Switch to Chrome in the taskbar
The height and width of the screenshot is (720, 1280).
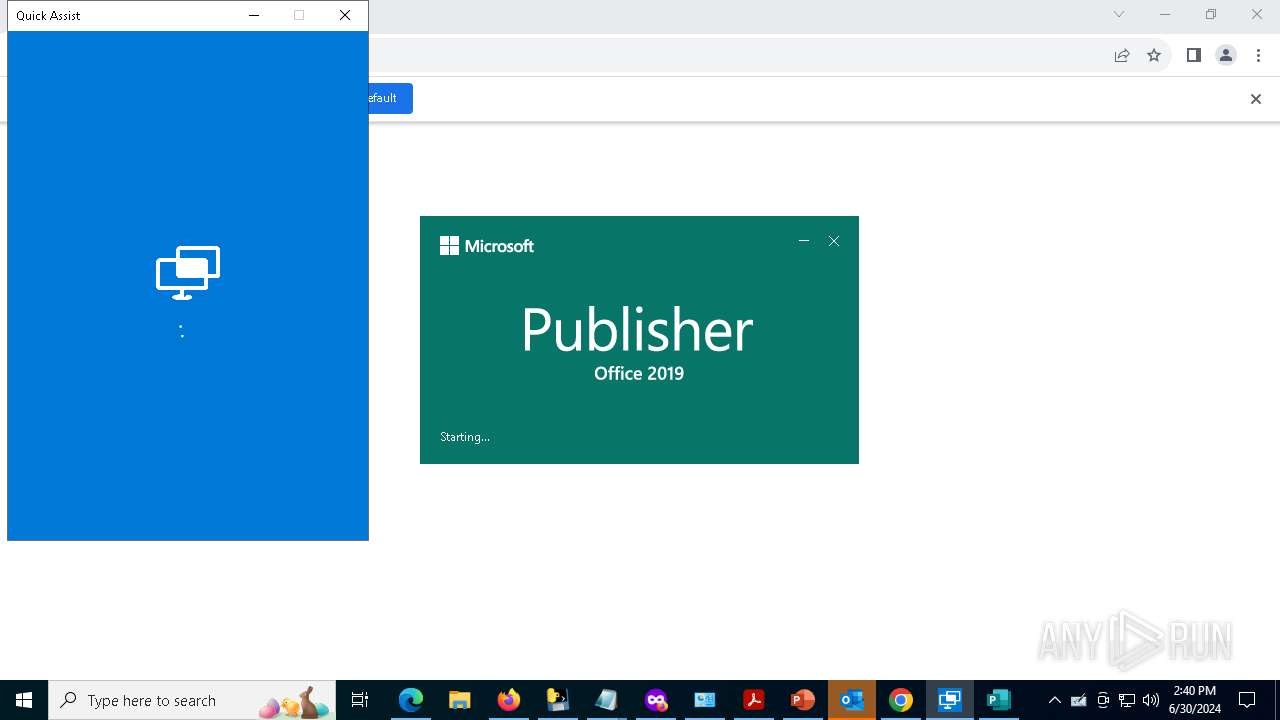coord(901,700)
